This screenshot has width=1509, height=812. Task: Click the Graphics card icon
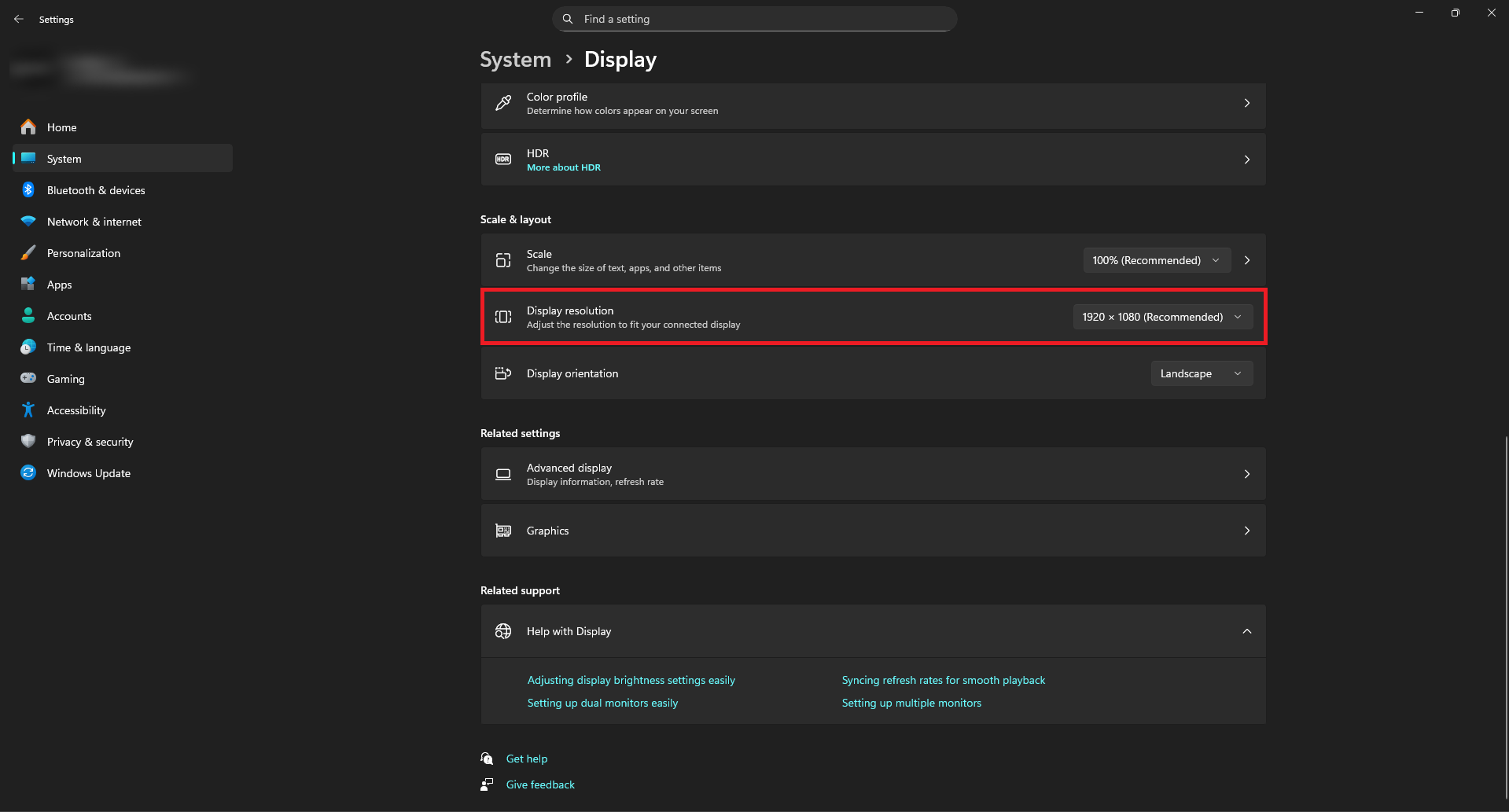pos(503,531)
